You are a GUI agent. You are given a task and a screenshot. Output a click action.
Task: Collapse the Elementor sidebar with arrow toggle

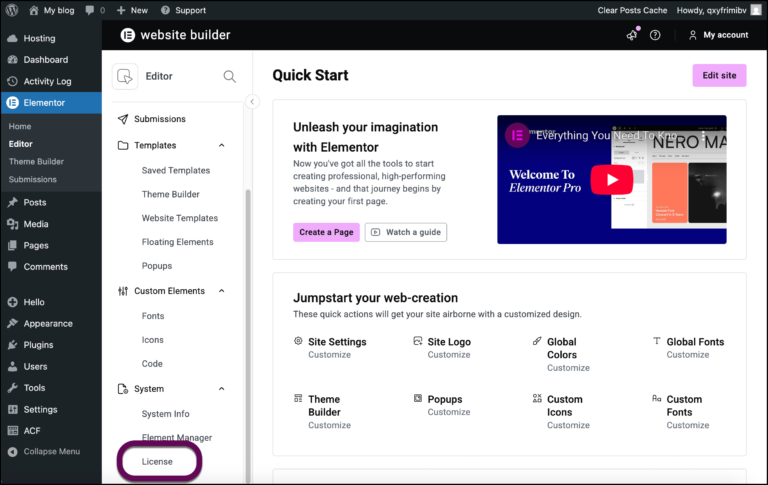(252, 102)
